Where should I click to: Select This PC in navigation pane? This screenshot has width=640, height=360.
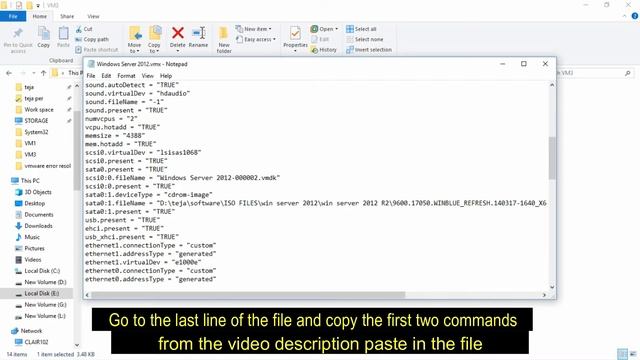point(30,180)
